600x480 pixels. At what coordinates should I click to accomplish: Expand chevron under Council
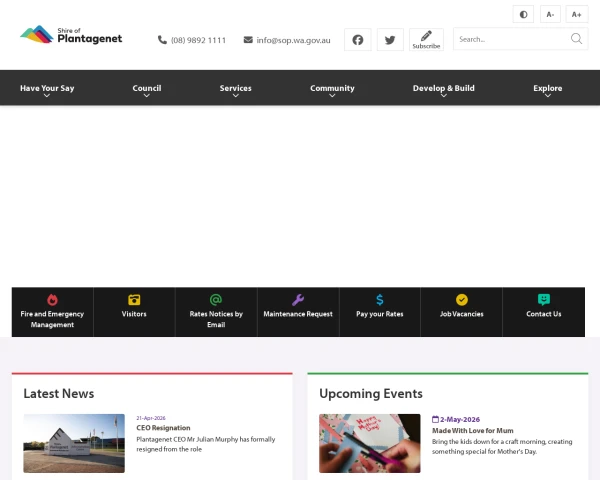coord(147,96)
